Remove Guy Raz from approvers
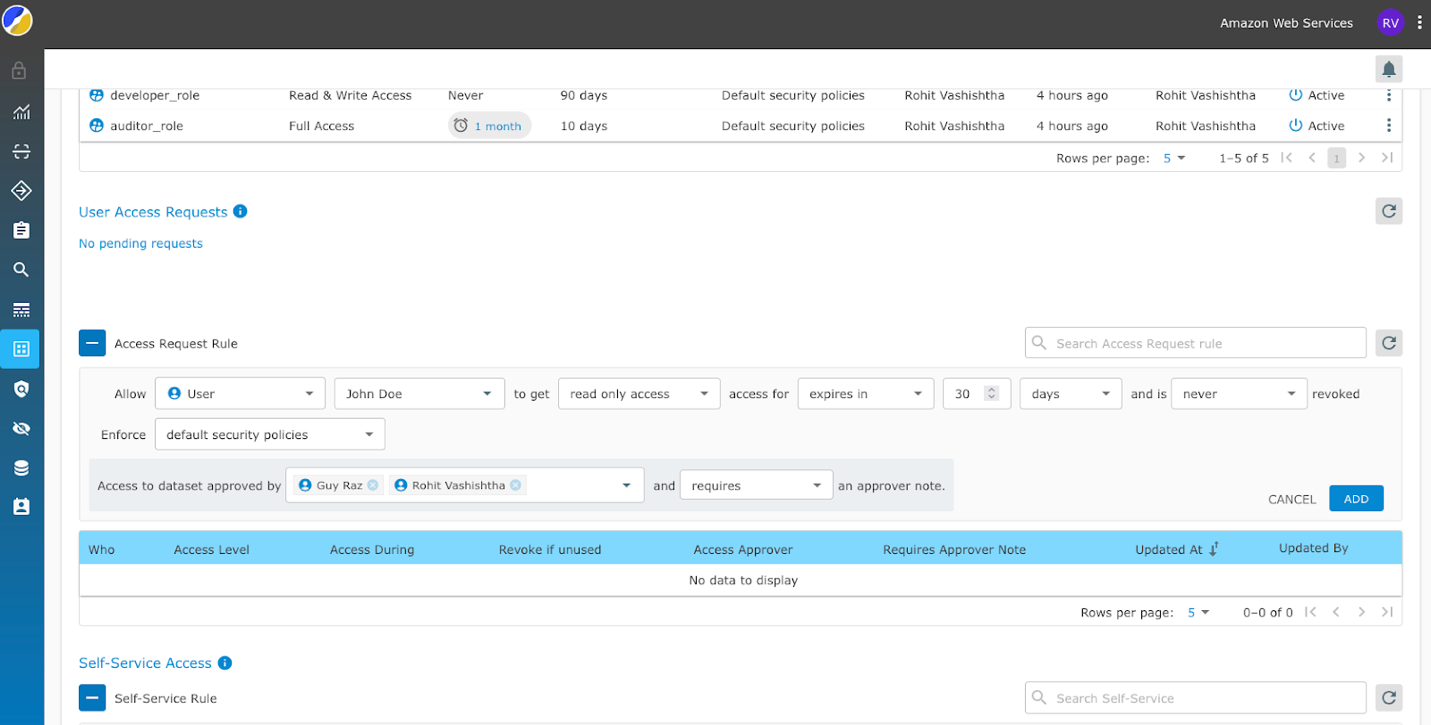Image resolution: width=1431 pixels, height=725 pixels. coord(373,485)
